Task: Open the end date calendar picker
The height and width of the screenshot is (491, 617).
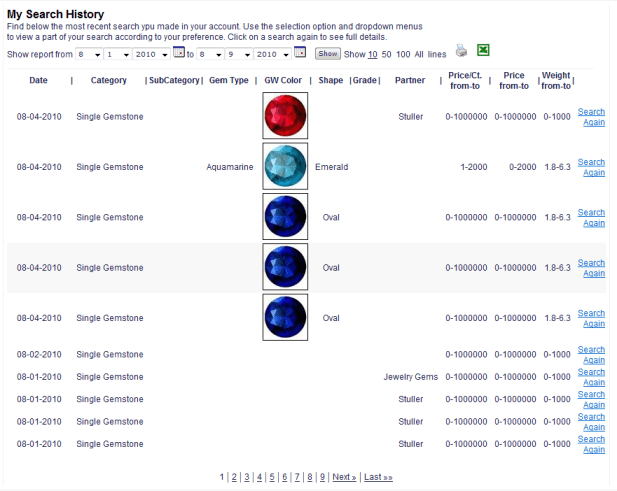Action: [x=300, y=53]
